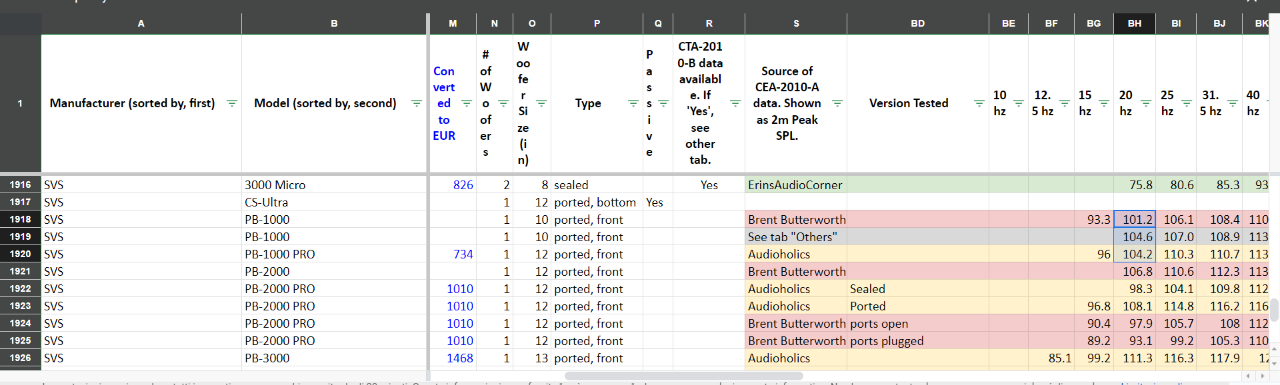The image size is (1280, 385).
Task: Click the 'Yes' passive cell for CS-Ultra
Action: tap(658, 202)
